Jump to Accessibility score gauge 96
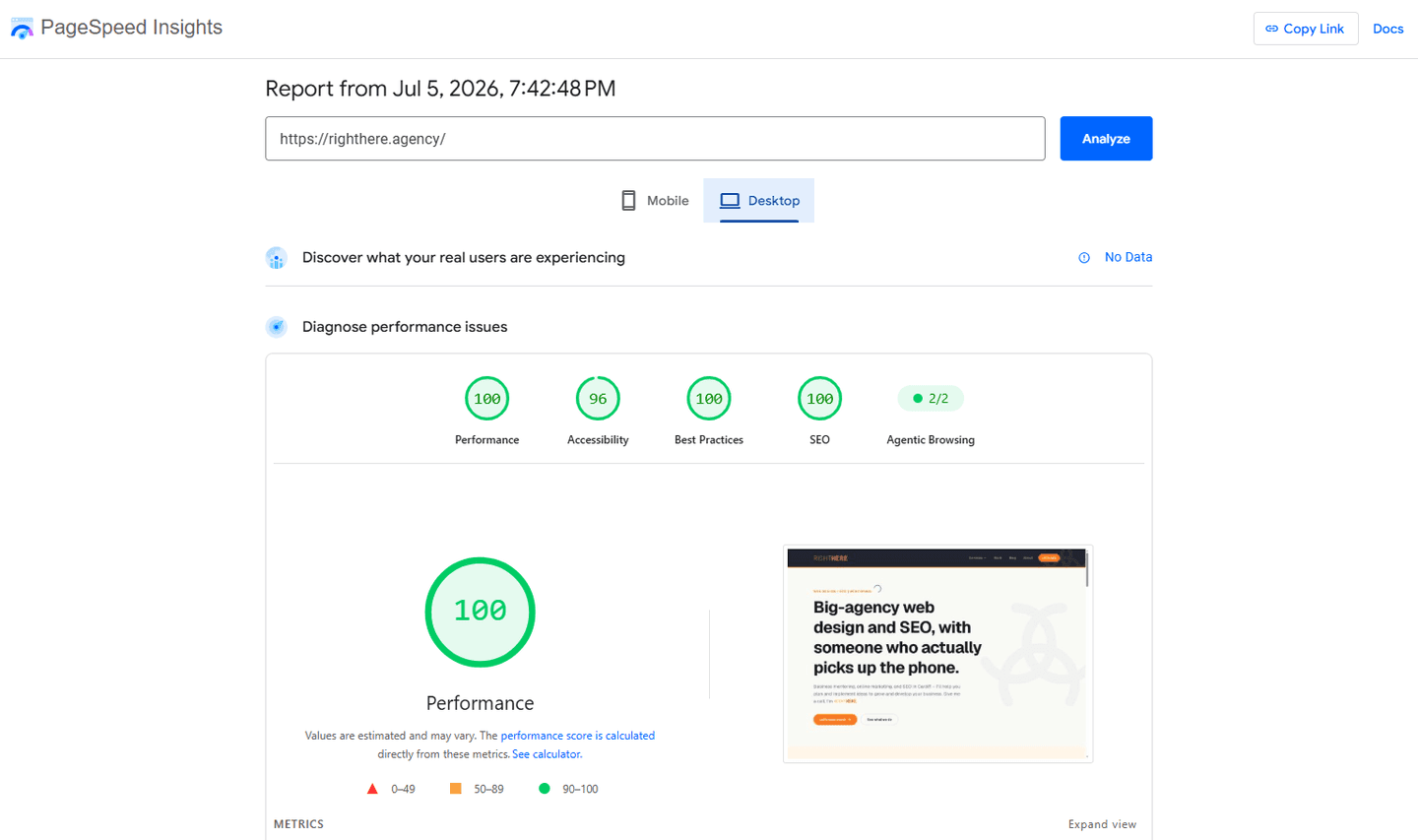 coord(598,399)
